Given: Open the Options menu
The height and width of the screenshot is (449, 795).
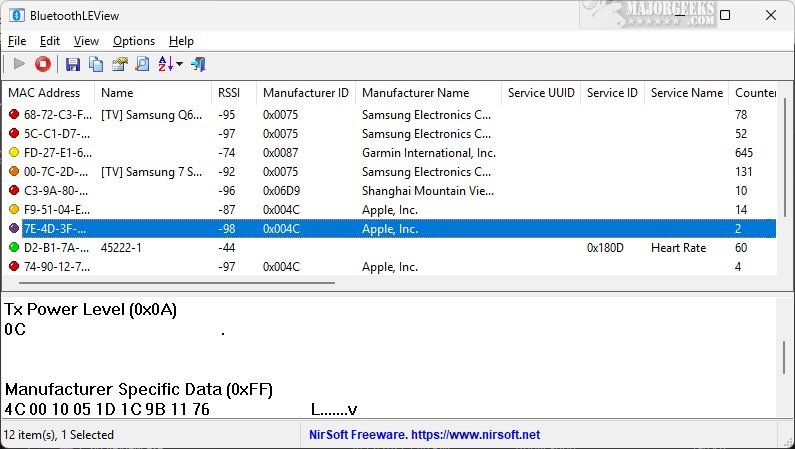Looking at the screenshot, I should (x=134, y=41).
